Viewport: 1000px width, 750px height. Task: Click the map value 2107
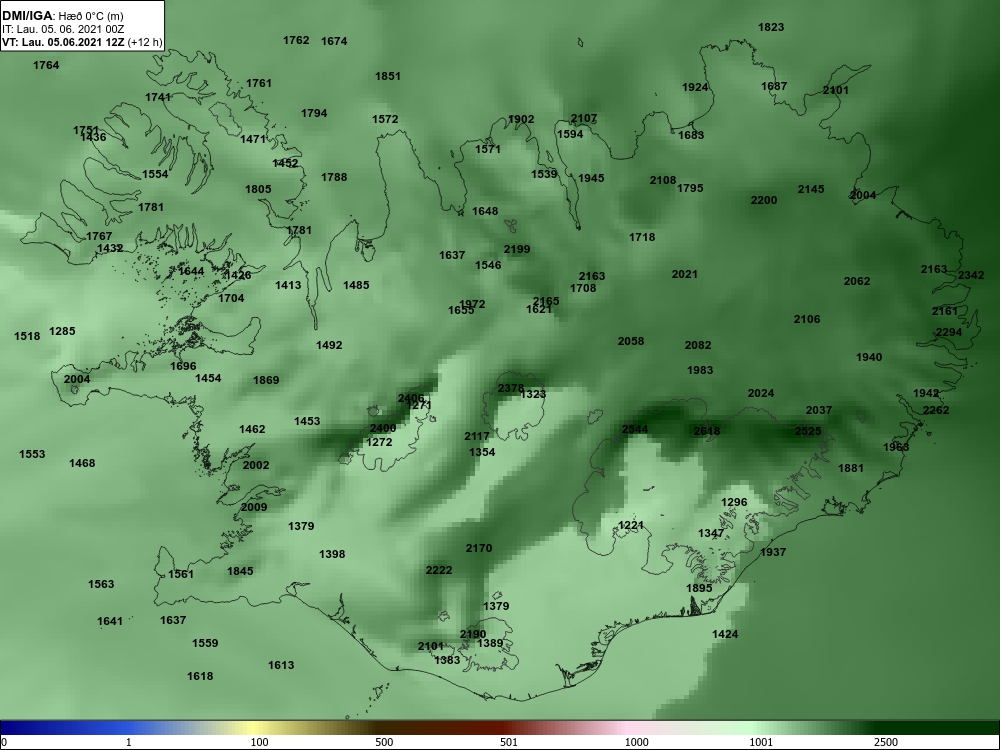(x=584, y=119)
